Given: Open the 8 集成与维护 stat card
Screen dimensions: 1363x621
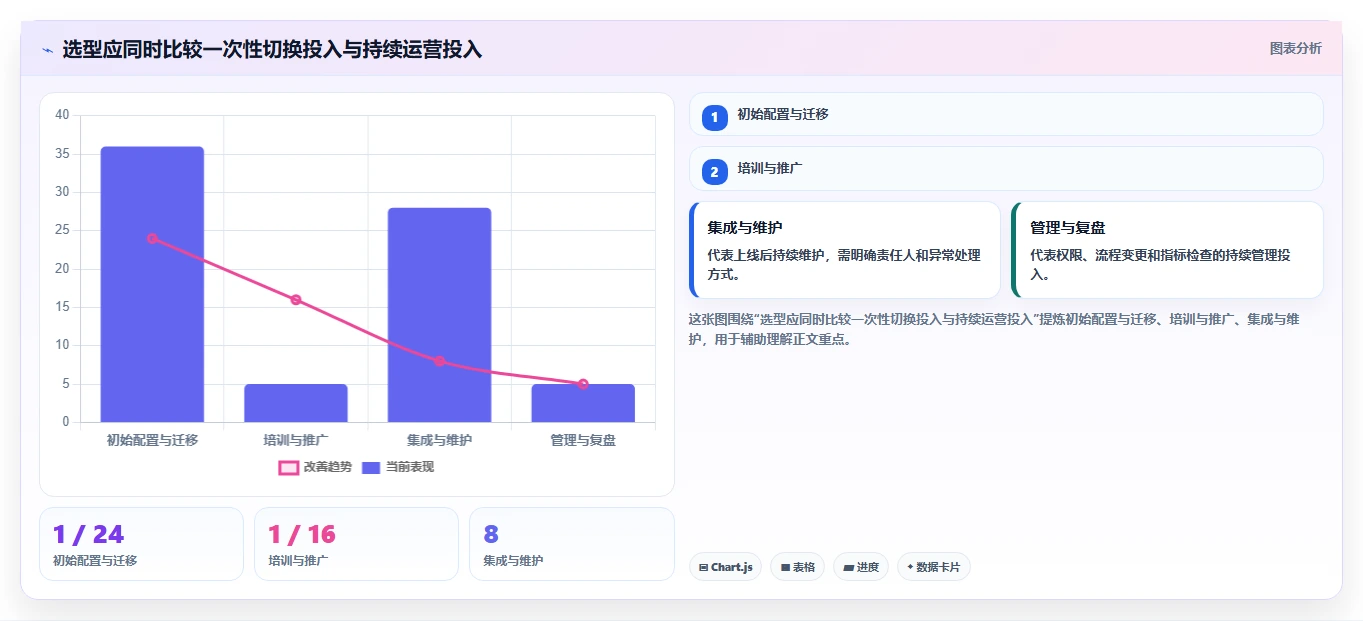Looking at the screenshot, I should (x=571, y=544).
